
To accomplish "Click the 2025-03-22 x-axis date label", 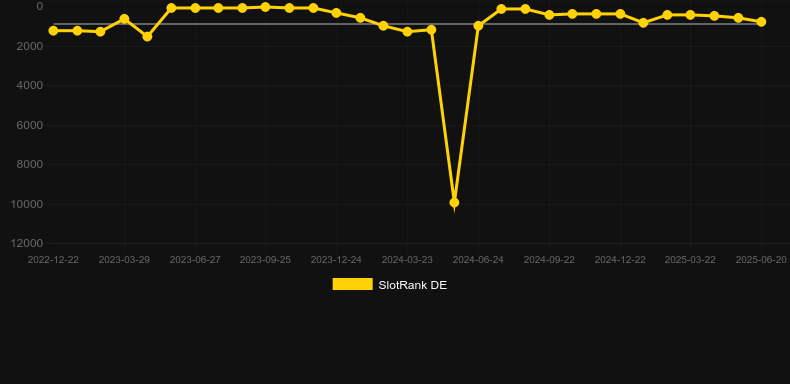I will pos(690,260).
